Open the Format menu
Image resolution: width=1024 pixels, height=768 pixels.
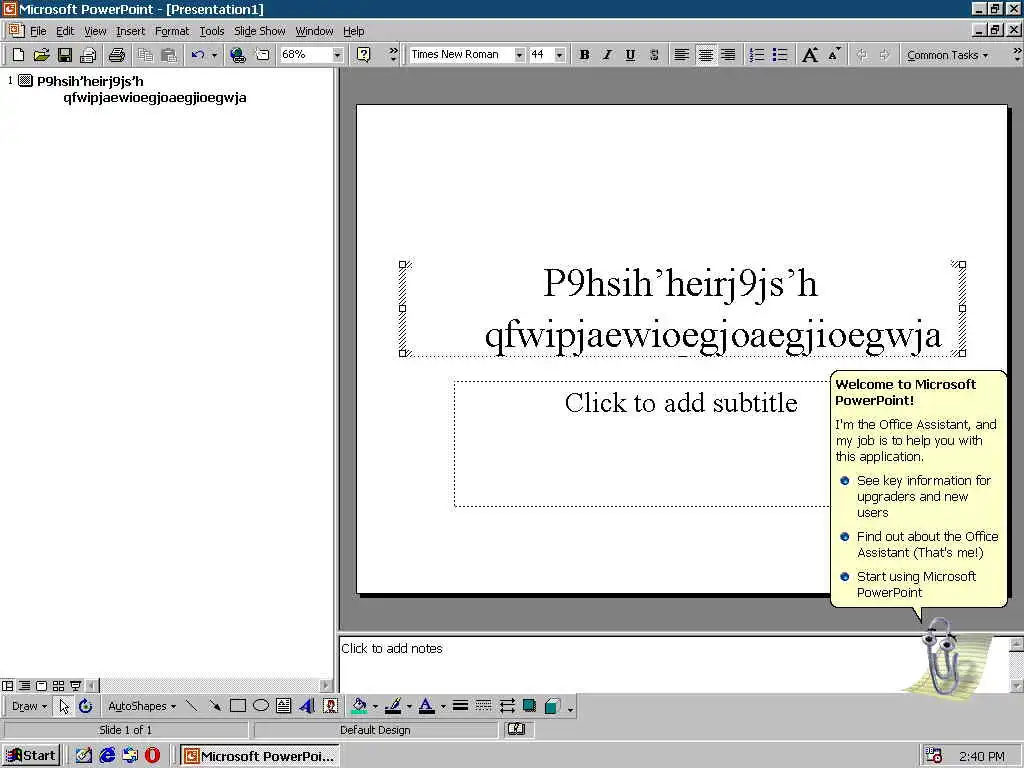point(172,31)
